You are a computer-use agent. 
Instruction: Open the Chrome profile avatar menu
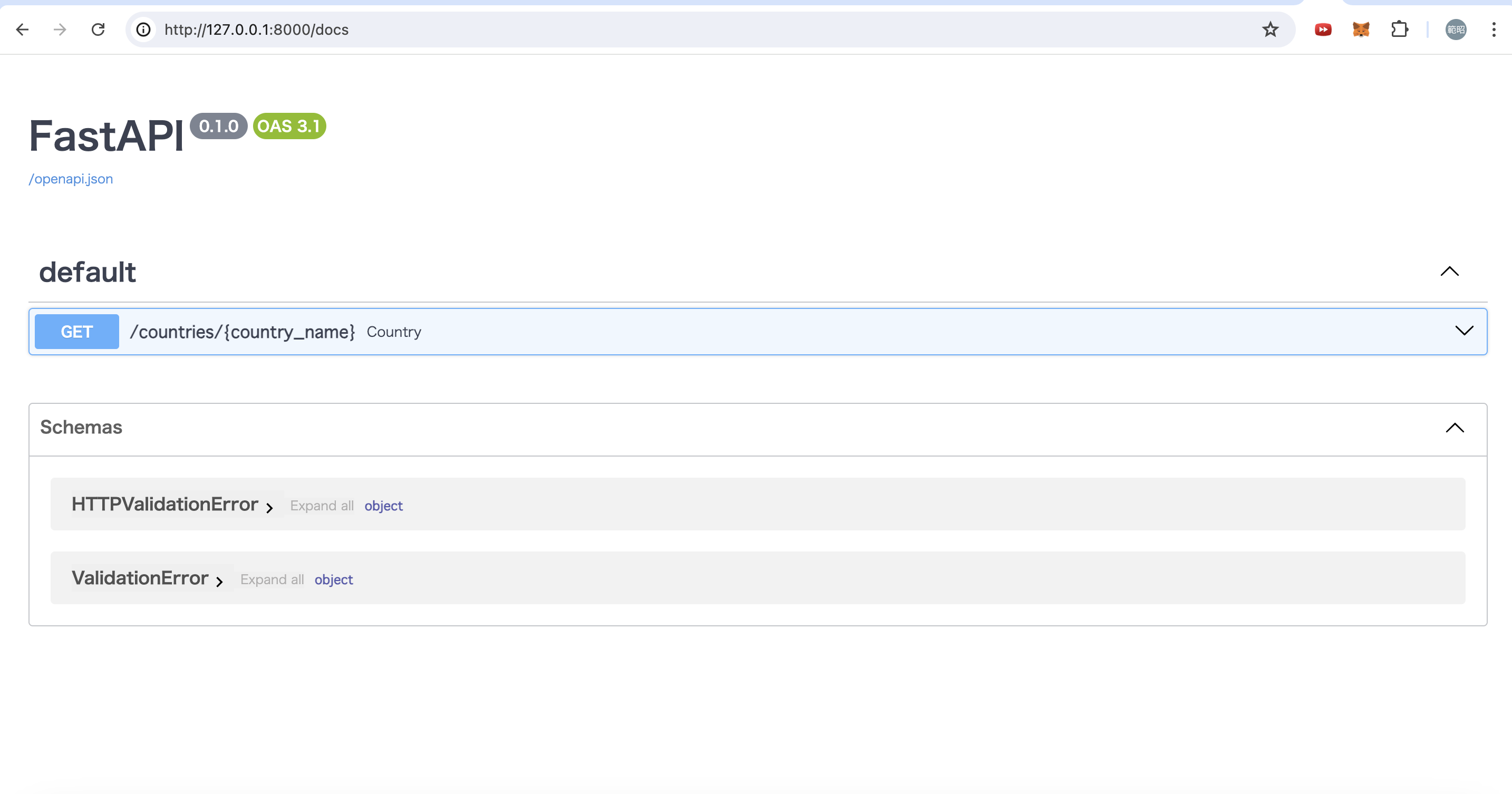(1457, 30)
